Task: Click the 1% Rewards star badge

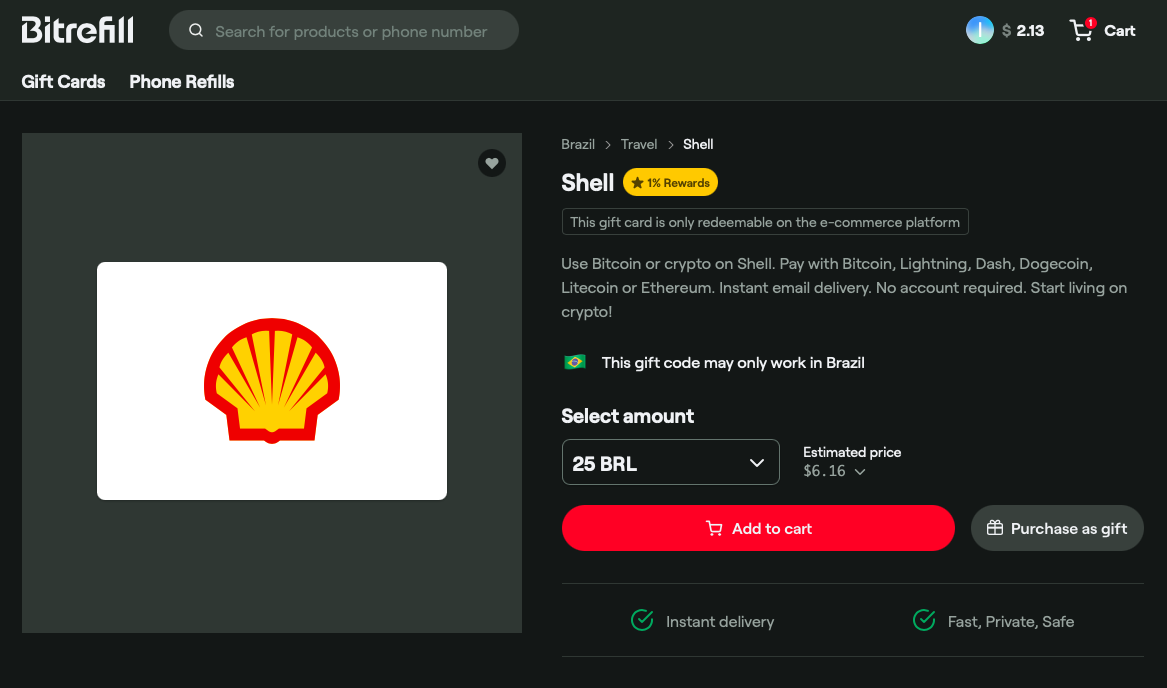Action: click(x=670, y=182)
